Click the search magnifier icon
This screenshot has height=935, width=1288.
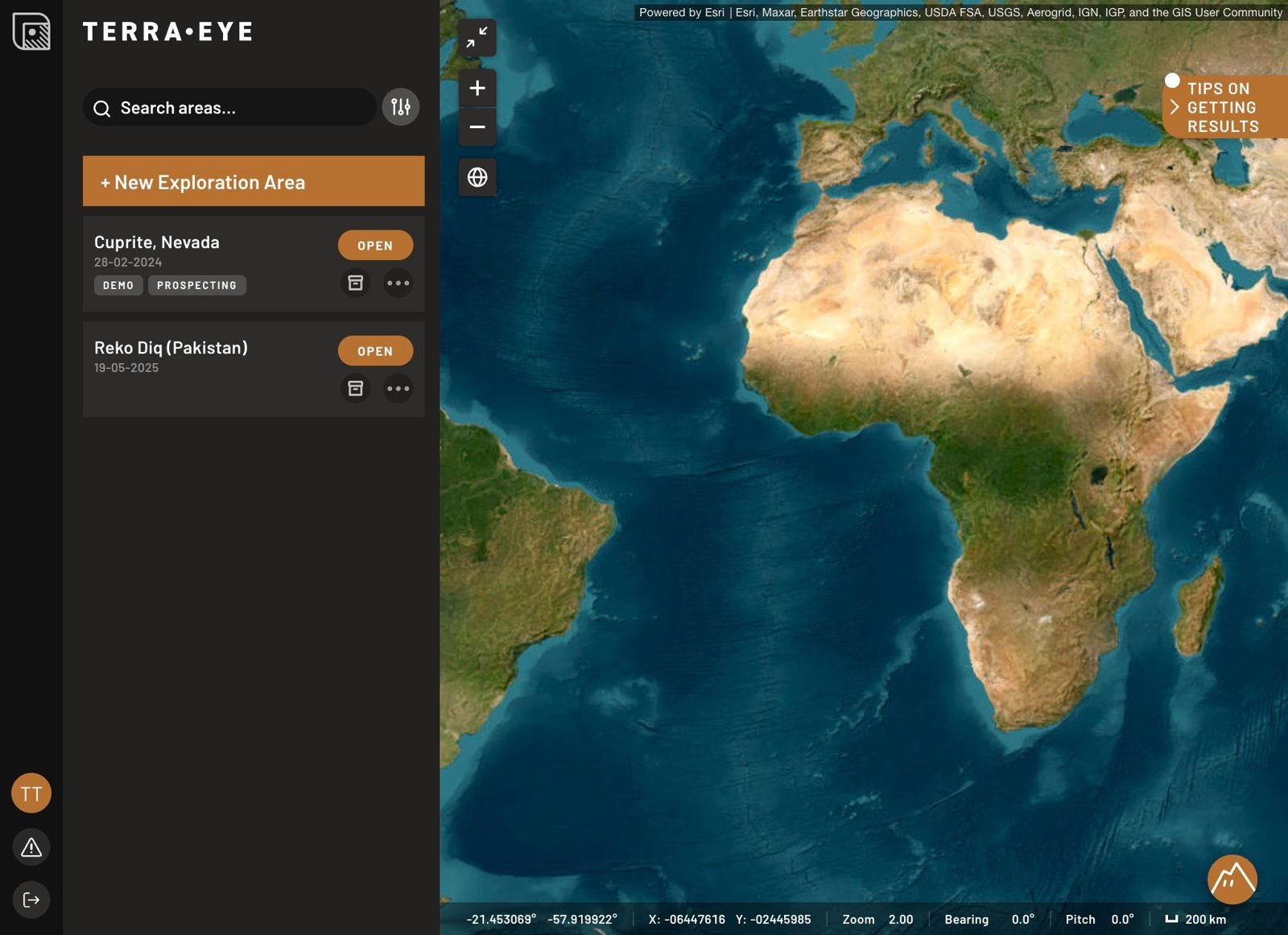point(101,109)
